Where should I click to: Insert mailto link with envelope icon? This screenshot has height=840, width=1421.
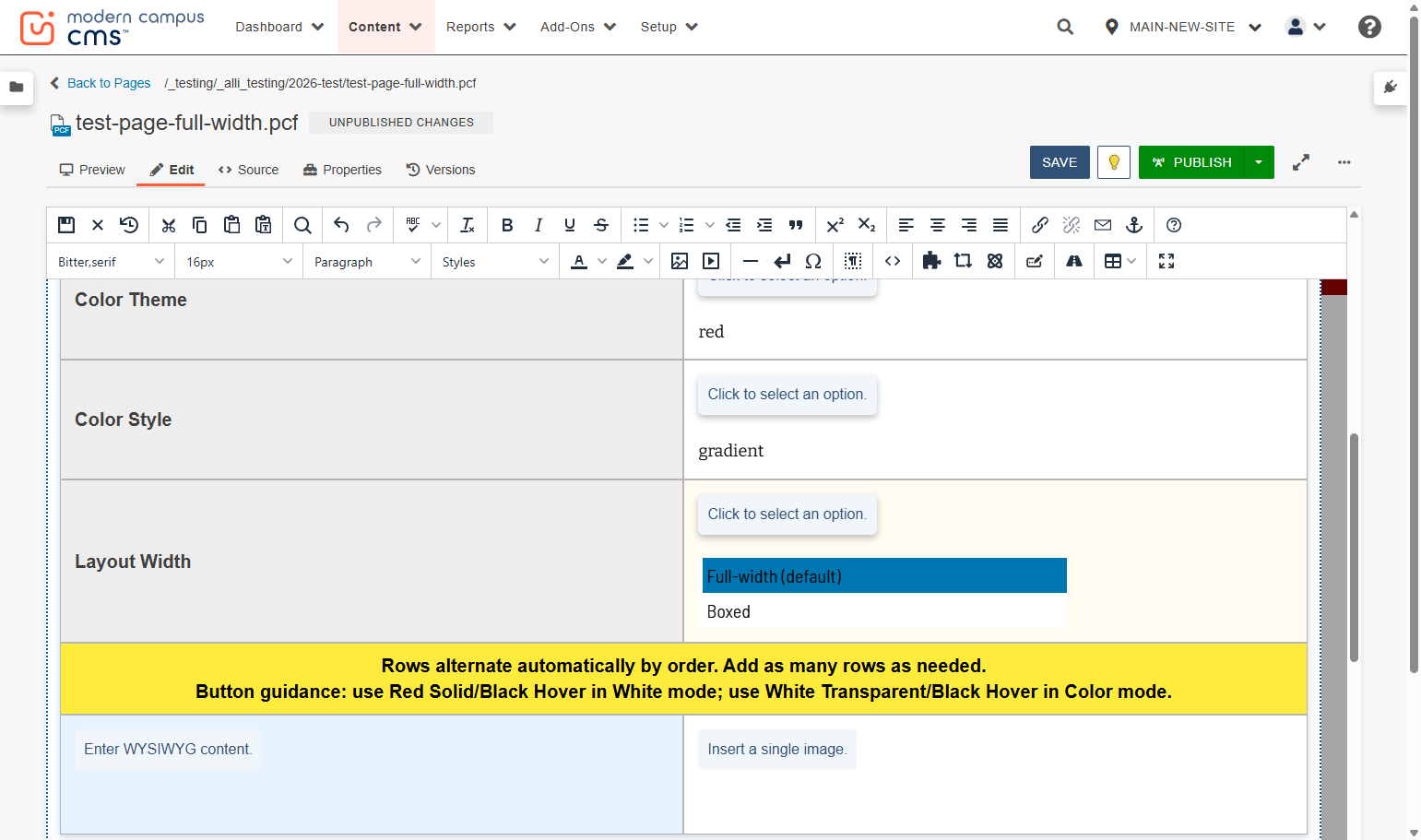click(1103, 225)
